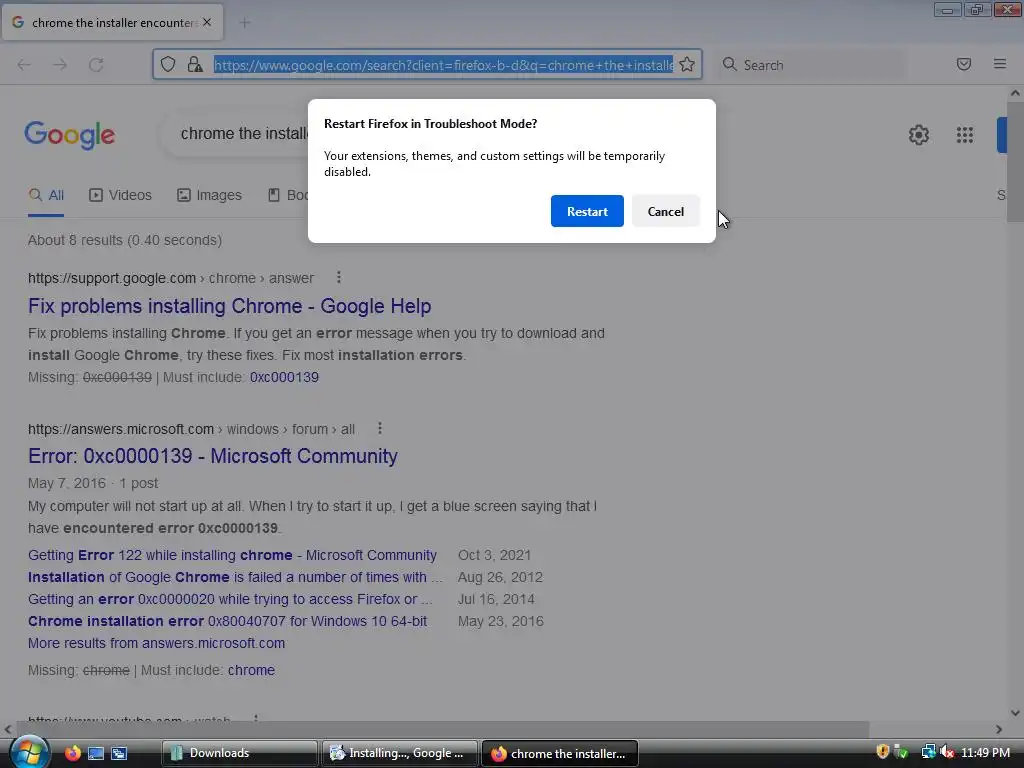Image resolution: width=1024 pixels, height=768 pixels.
Task: Open options for answers.microsoft.com result
Action: (x=379, y=428)
